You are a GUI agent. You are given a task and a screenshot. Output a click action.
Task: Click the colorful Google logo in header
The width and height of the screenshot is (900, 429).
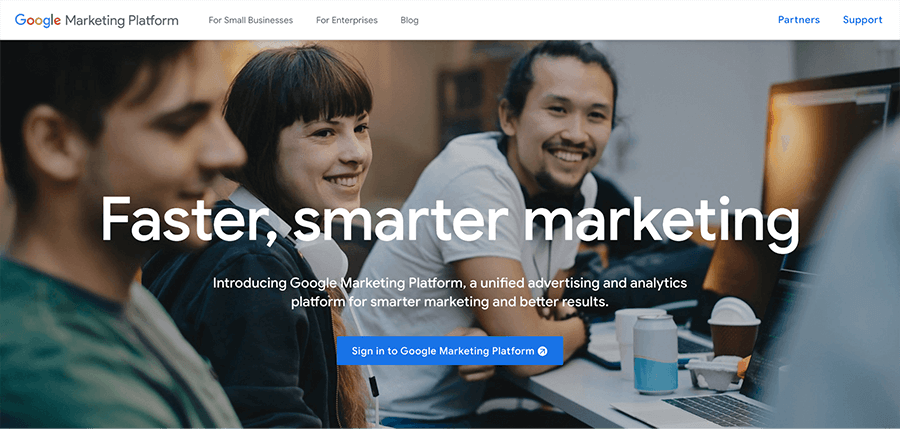point(38,20)
